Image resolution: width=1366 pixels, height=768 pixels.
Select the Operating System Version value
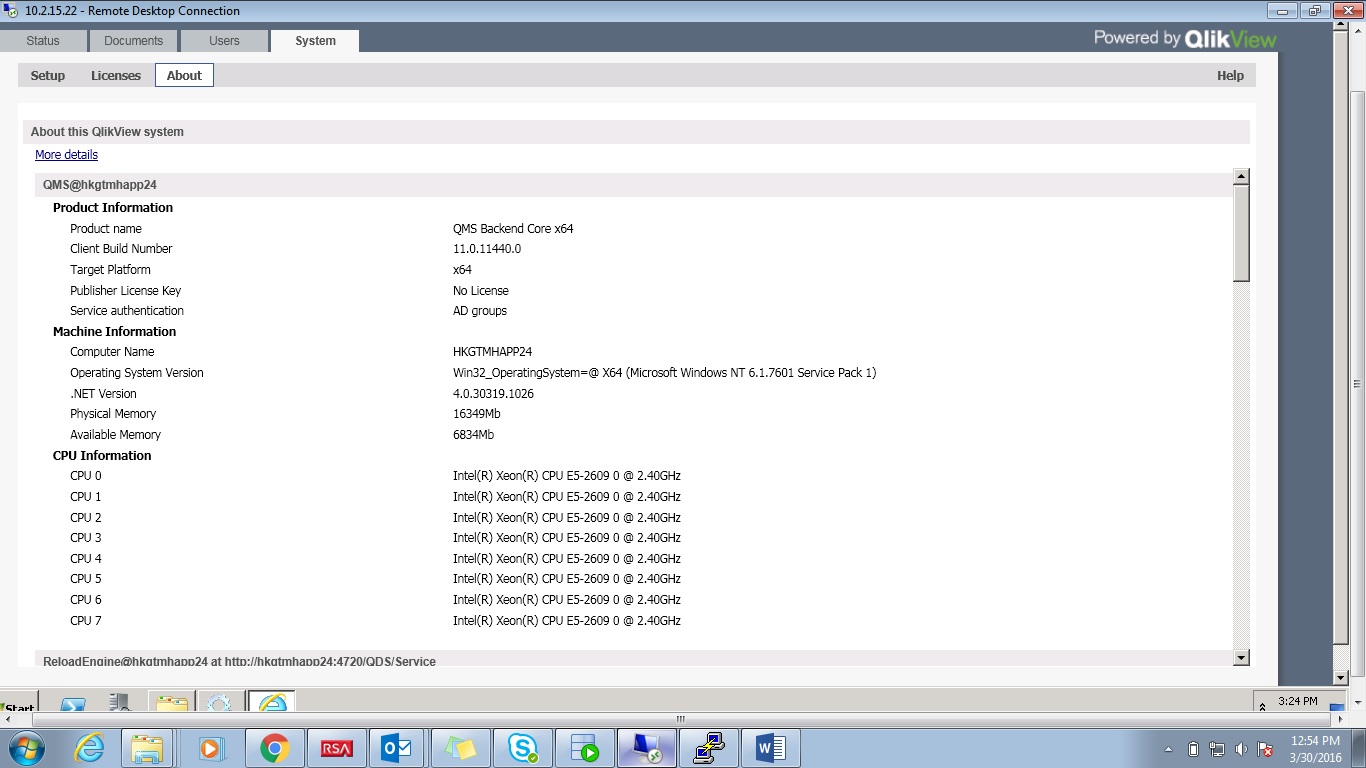[665, 373]
